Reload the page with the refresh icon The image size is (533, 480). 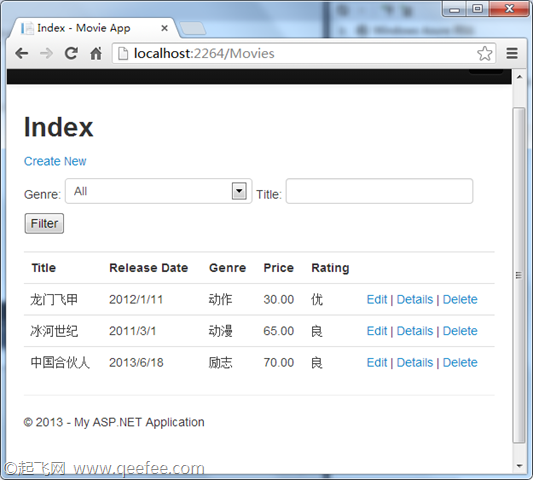[71, 53]
